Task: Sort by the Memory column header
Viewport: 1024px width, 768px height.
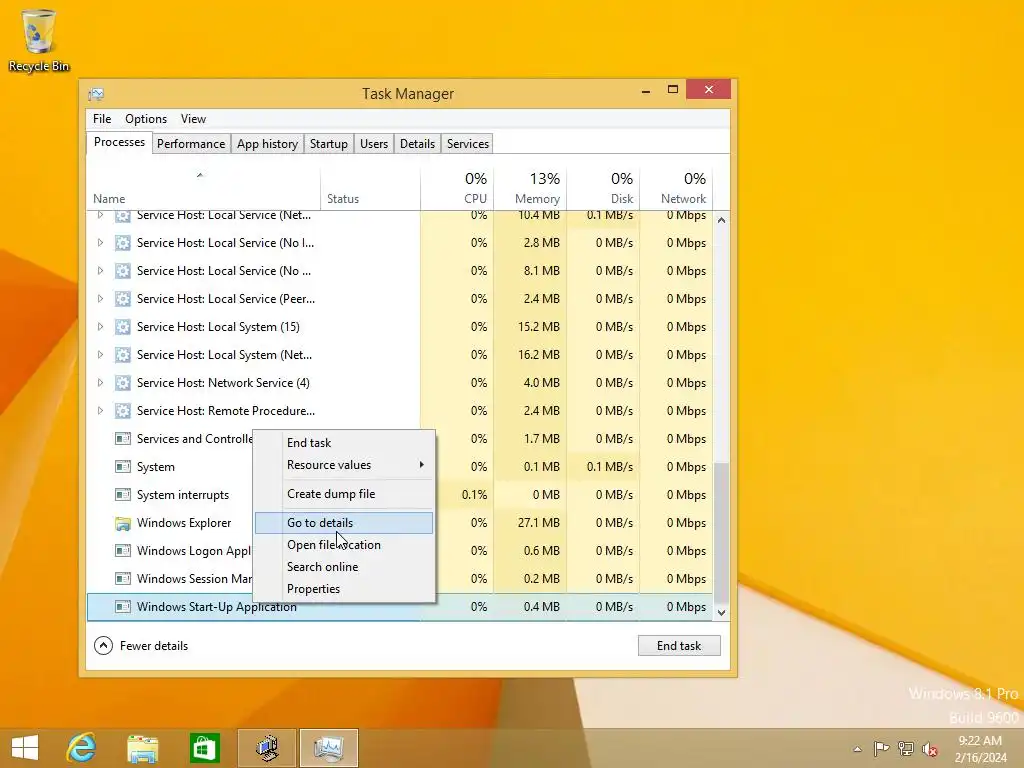Action: pyautogui.click(x=530, y=189)
